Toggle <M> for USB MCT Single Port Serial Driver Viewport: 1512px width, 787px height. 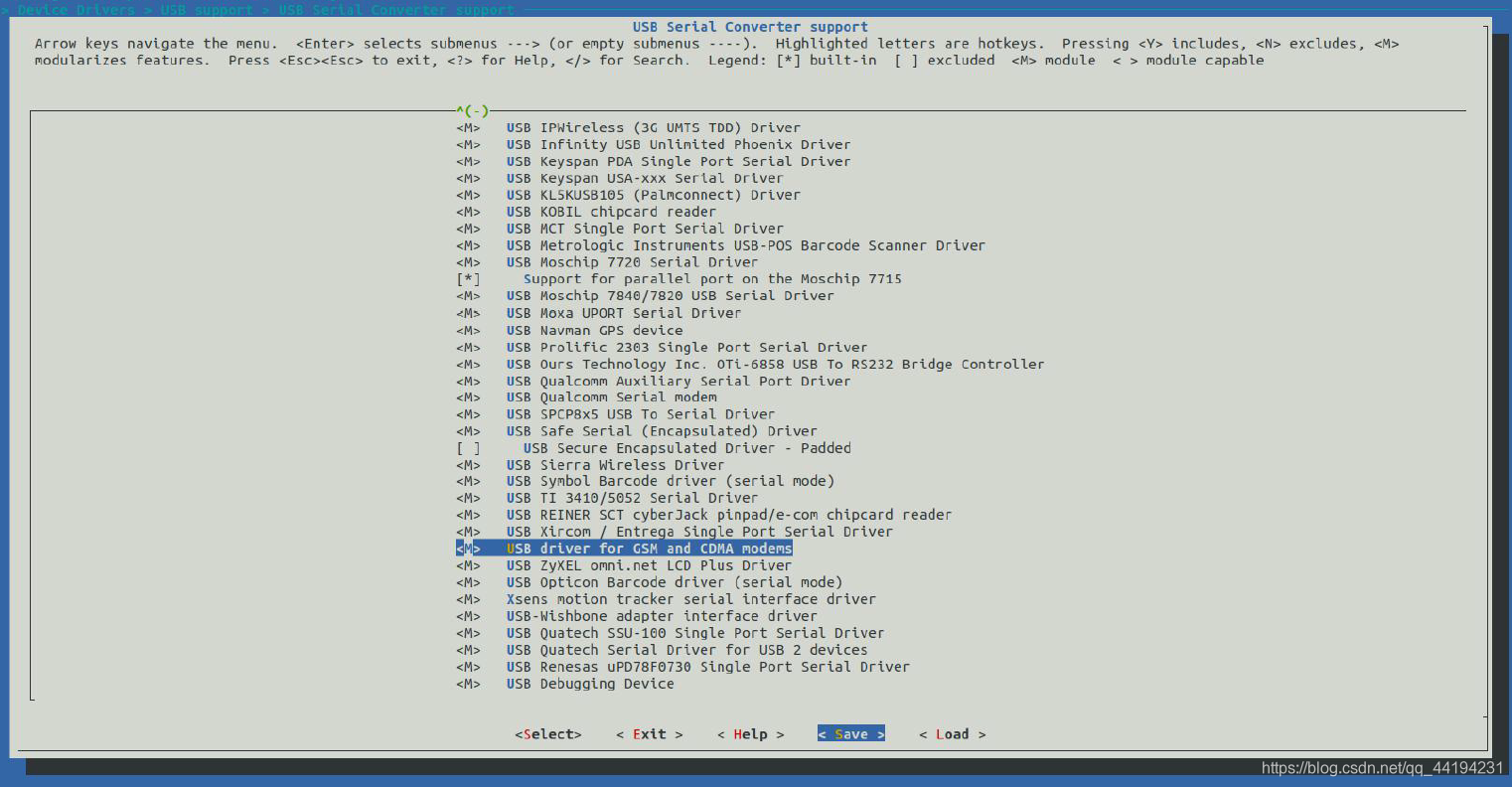click(469, 230)
